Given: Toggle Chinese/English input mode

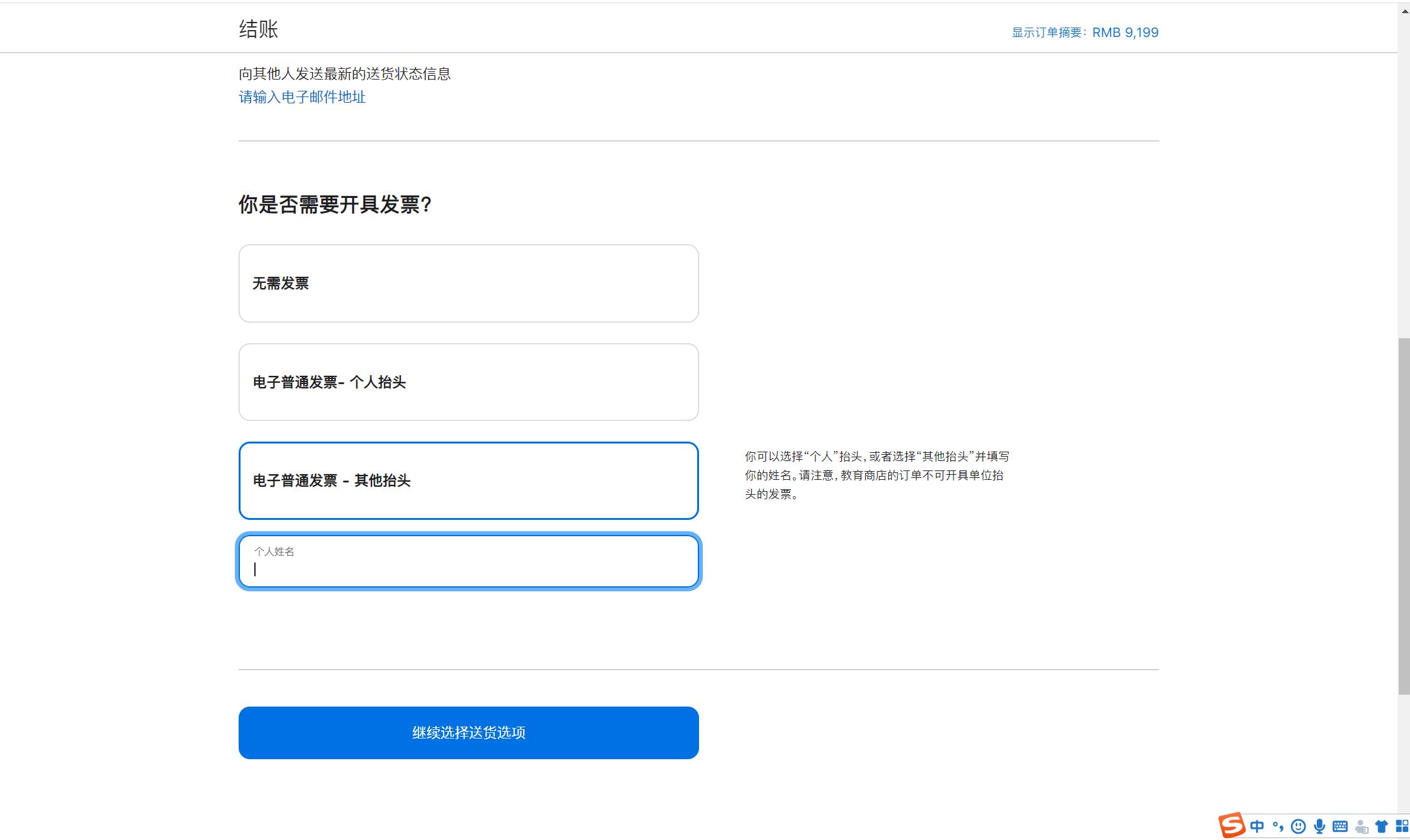Looking at the screenshot, I should click(1257, 826).
